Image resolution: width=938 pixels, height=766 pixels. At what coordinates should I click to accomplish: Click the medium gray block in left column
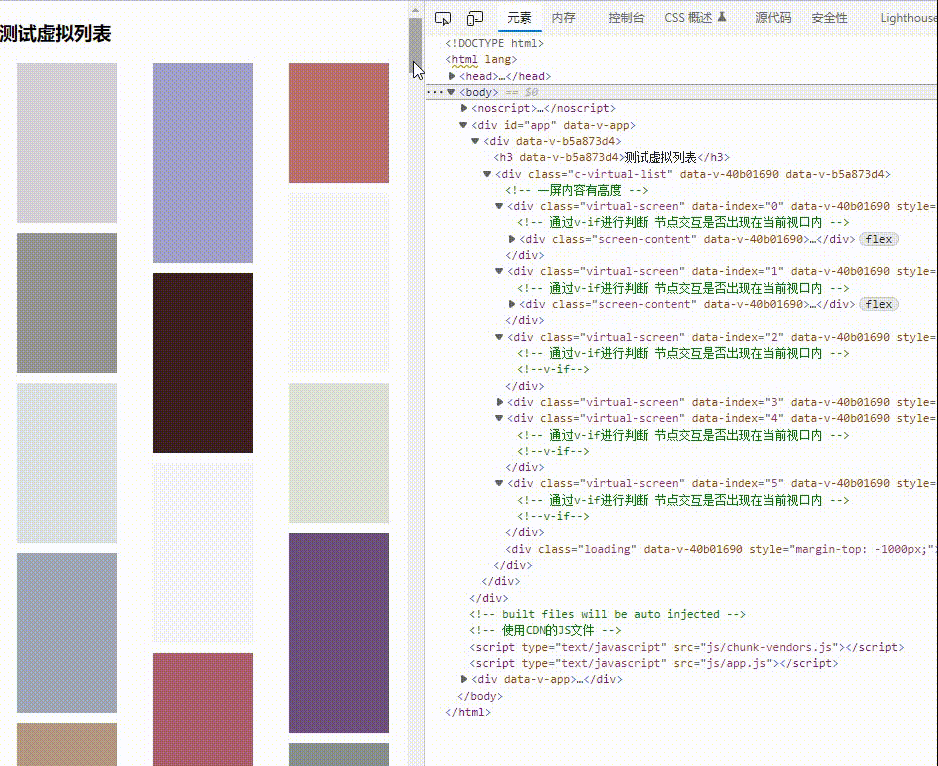67,303
